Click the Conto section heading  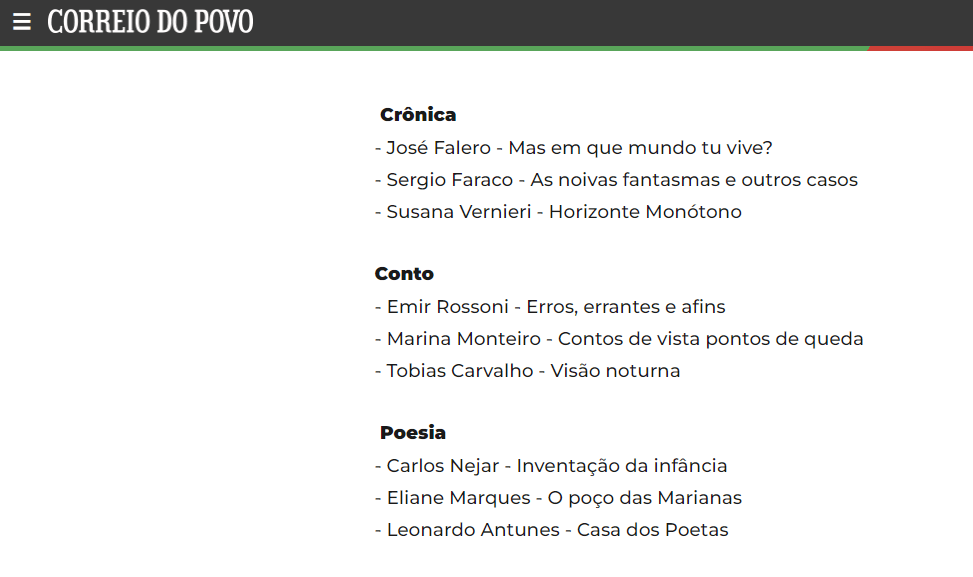tap(404, 274)
